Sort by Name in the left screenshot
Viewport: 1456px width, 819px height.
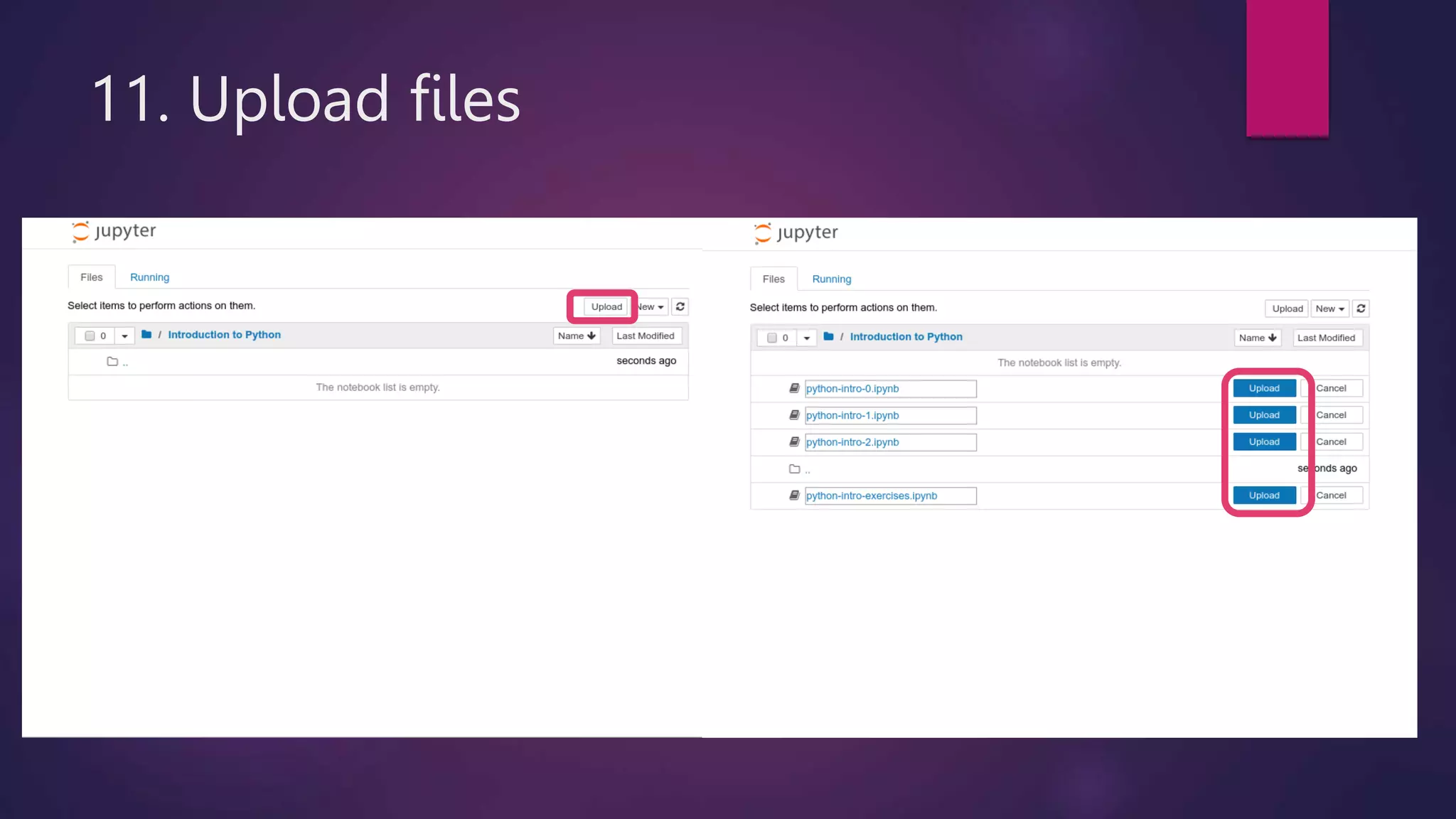(577, 336)
